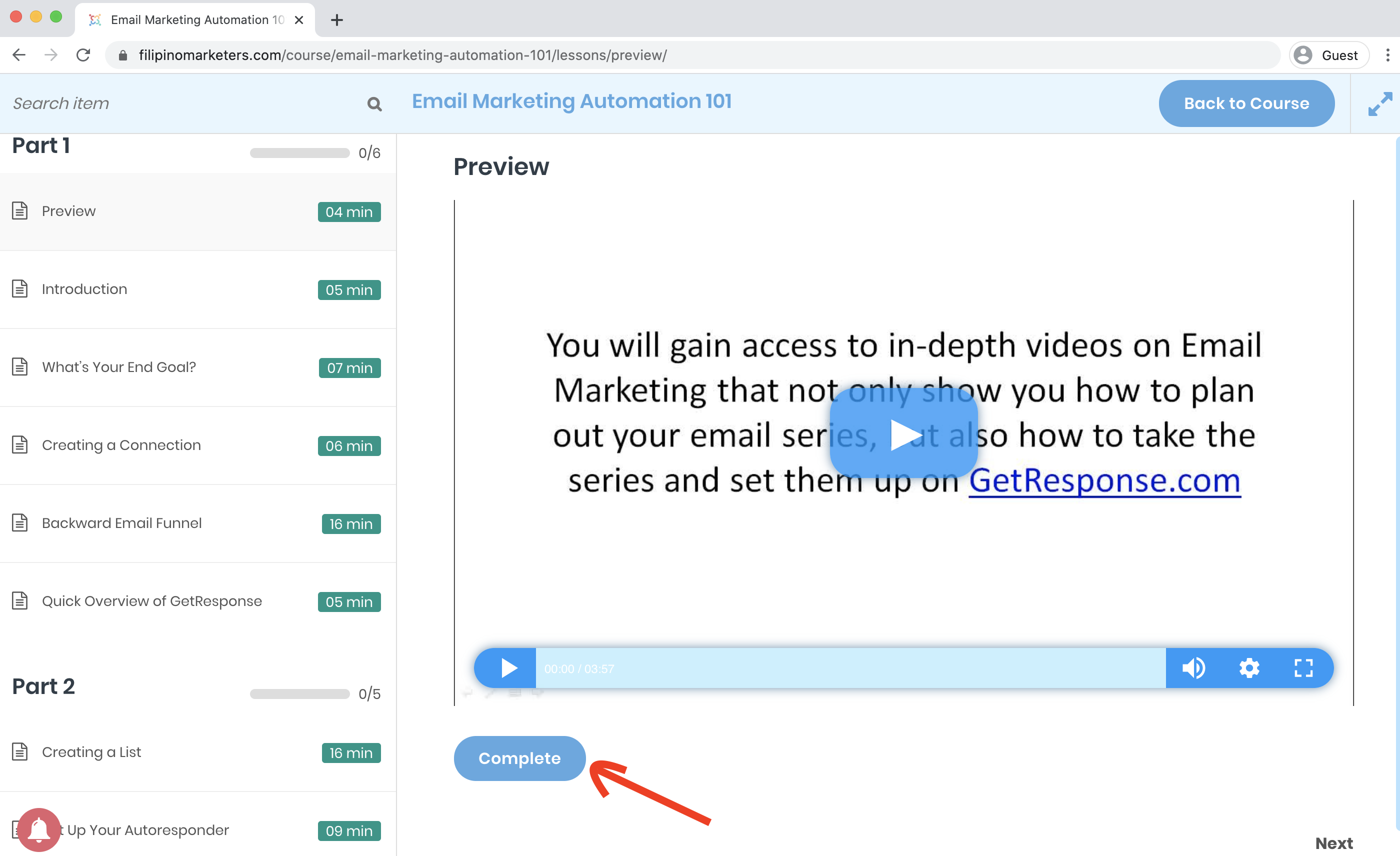1400x856 pixels.
Task: Open video settings gear
Action: coord(1249,668)
